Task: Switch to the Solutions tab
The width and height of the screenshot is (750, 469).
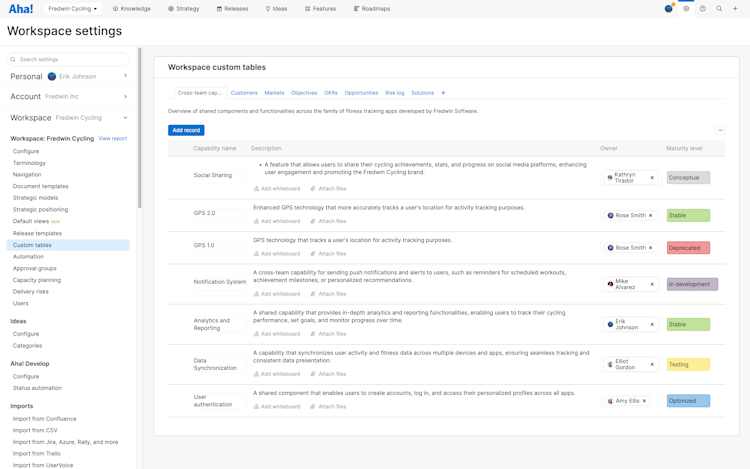Action: pos(422,93)
